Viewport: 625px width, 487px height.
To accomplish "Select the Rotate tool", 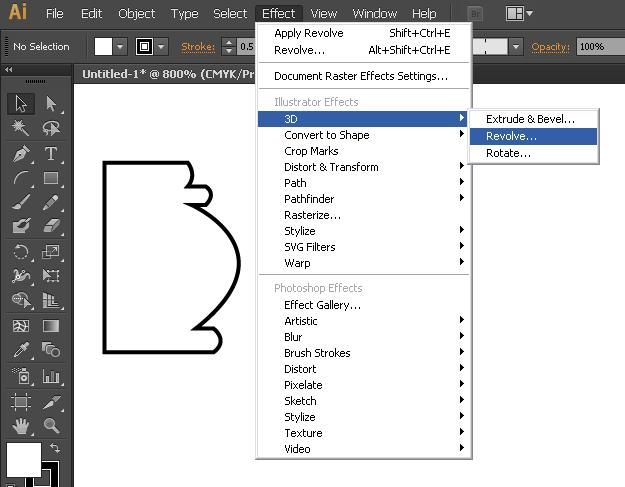I will (x=21, y=252).
